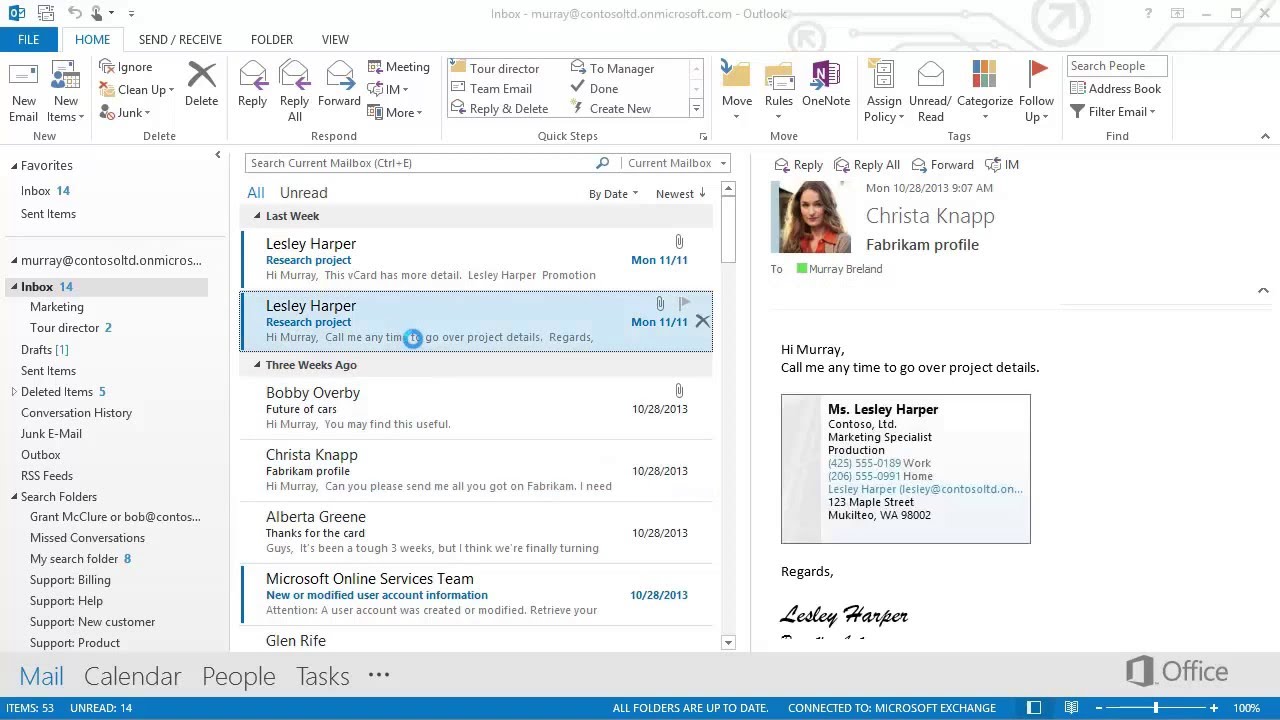
Task: Switch to the VIEW tab
Action: [x=335, y=40]
